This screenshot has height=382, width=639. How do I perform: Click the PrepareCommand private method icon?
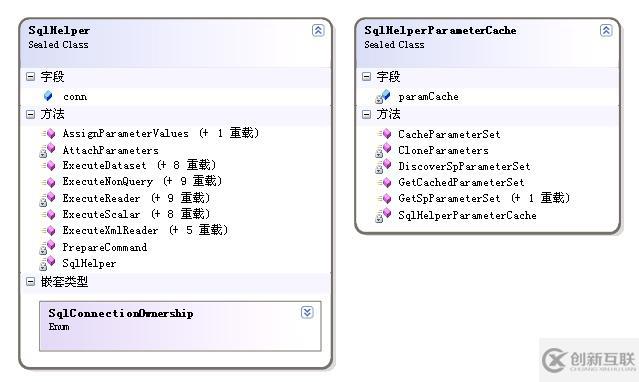[x=47, y=247]
